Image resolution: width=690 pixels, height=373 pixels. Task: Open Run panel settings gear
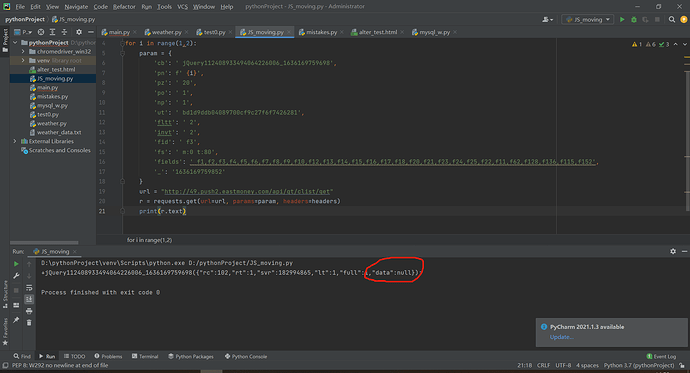click(x=673, y=251)
